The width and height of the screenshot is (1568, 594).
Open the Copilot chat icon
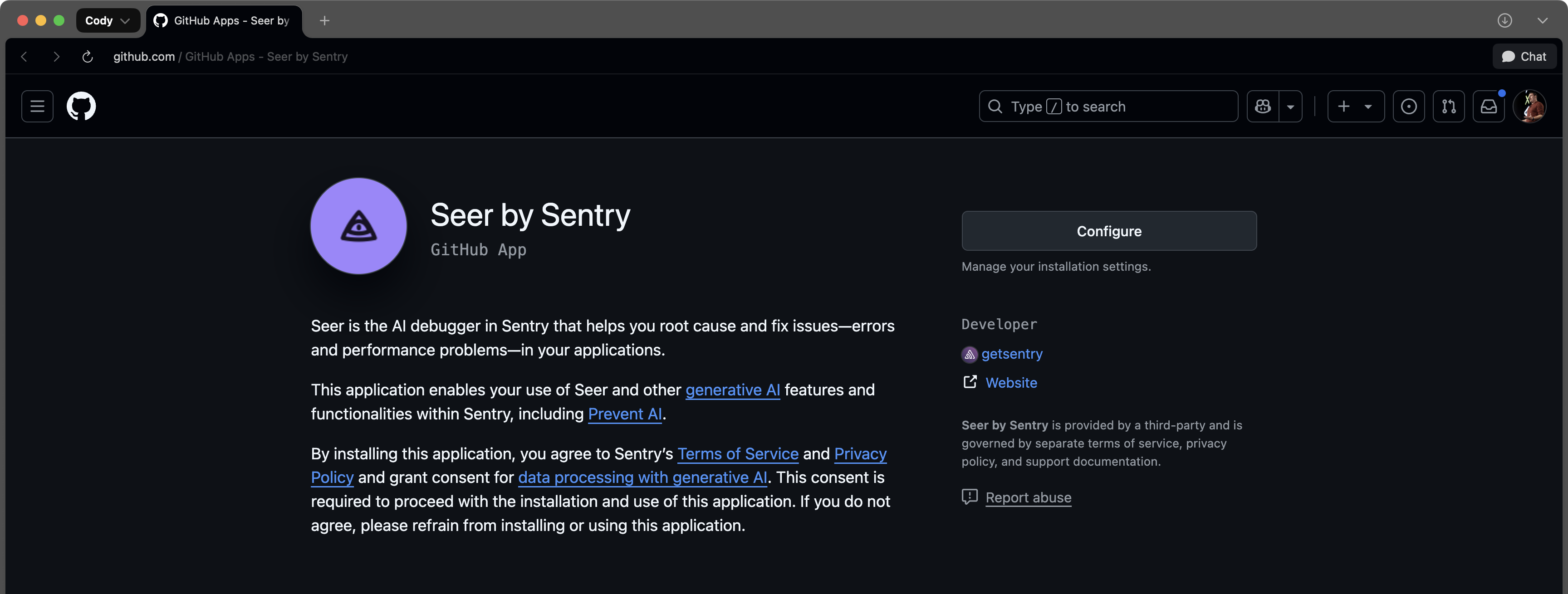click(1263, 107)
